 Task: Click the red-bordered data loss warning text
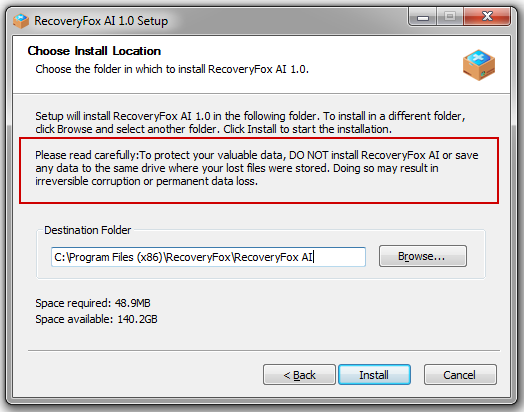pyautogui.click(x=257, y=168)
